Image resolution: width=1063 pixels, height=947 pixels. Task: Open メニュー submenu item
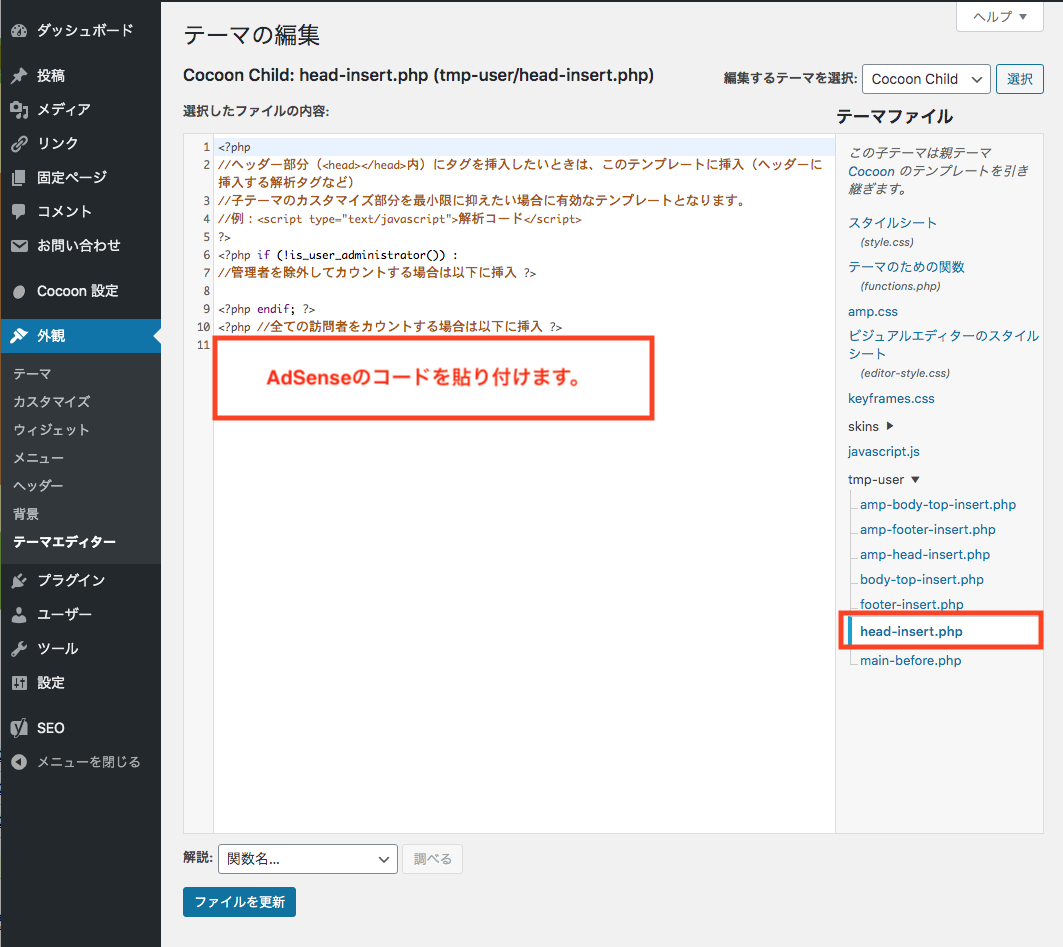pos(39,458)
